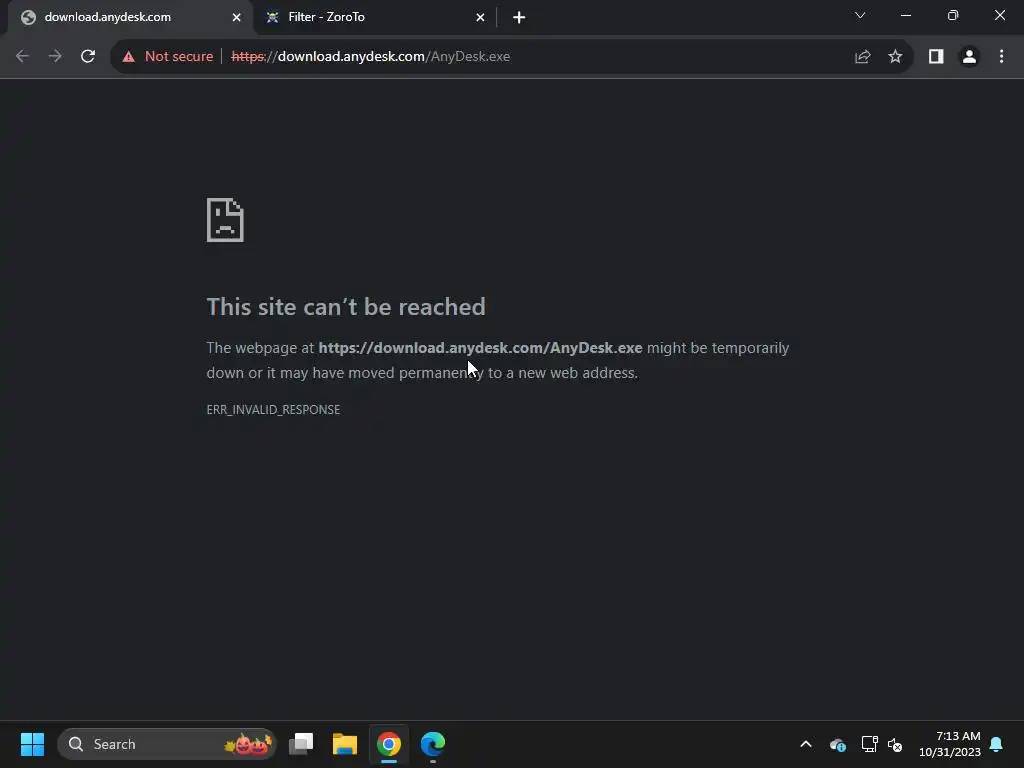Image resolution: width=1024 pixels, height=768 pixels.
Task: Click the ERR_INVALID_RESPONSE error code
Action: [x=273, y=409]
